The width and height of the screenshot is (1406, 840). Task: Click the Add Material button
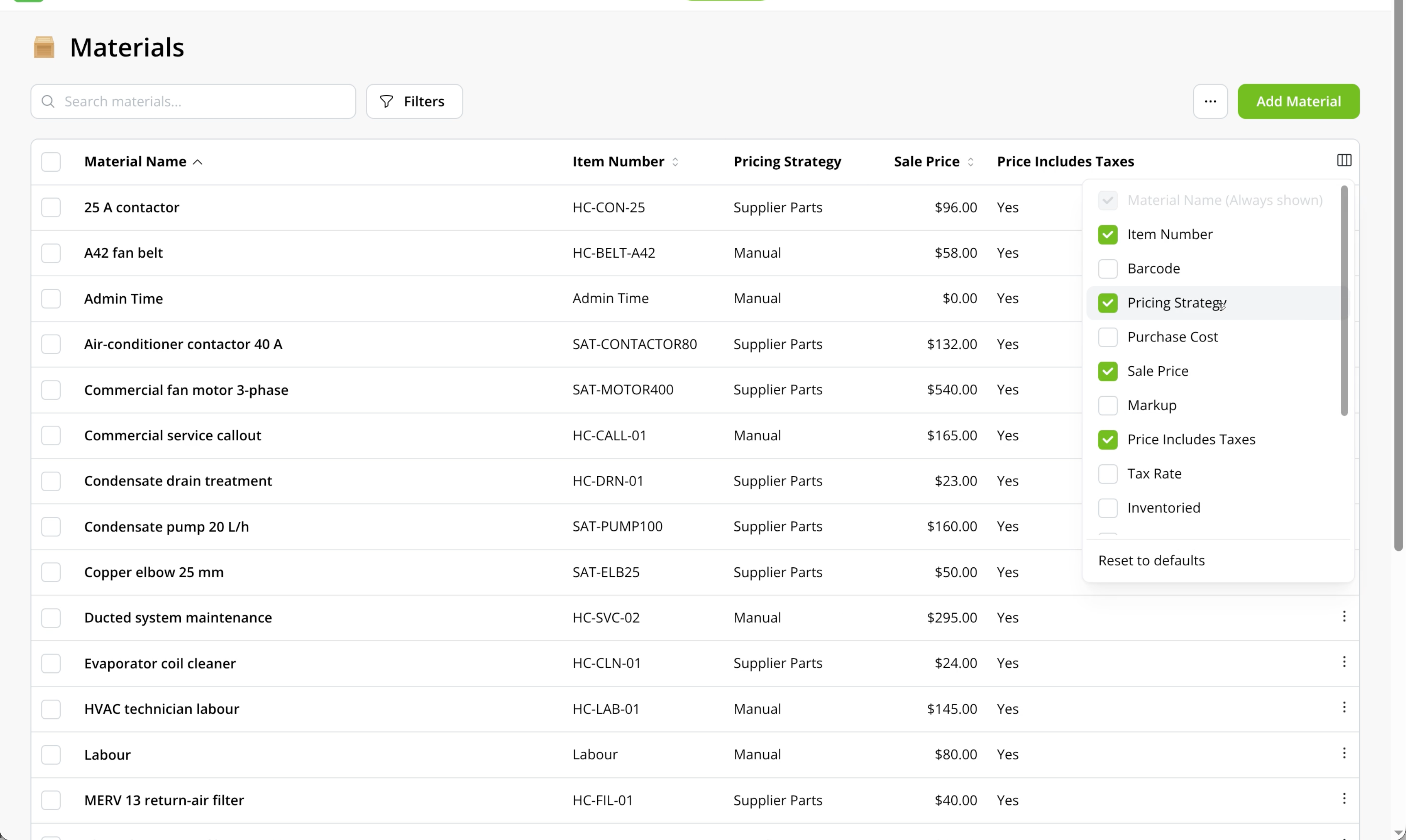1299,101
